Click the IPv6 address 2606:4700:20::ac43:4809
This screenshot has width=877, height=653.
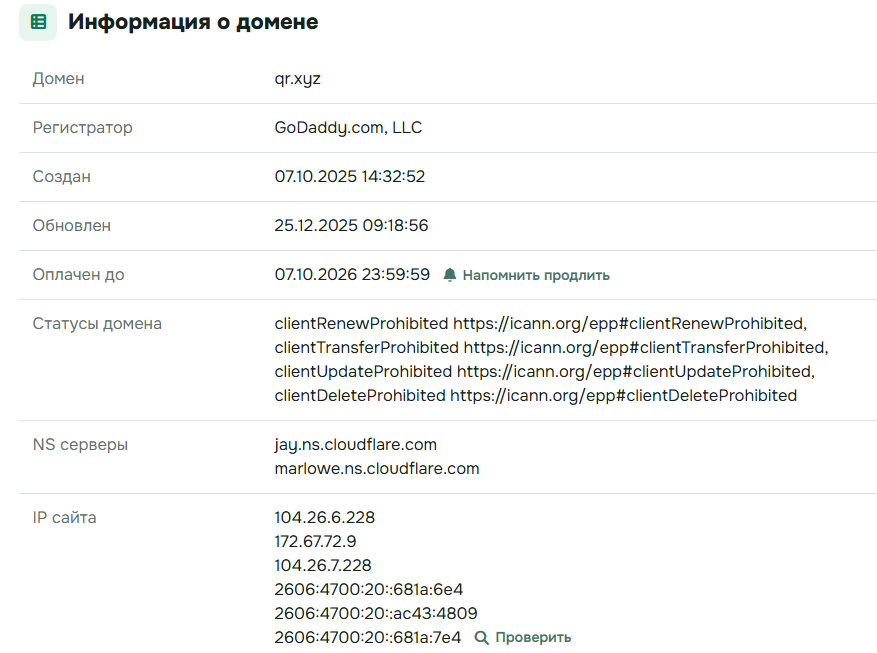pyautogui.click(x=376, y=614)
